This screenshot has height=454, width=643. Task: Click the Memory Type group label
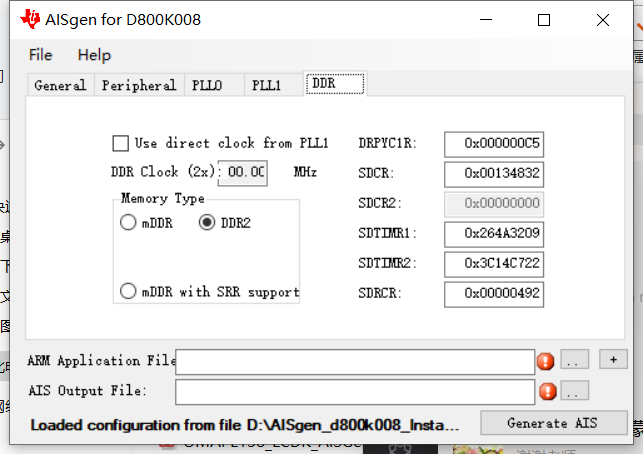(x=163, y=198)
